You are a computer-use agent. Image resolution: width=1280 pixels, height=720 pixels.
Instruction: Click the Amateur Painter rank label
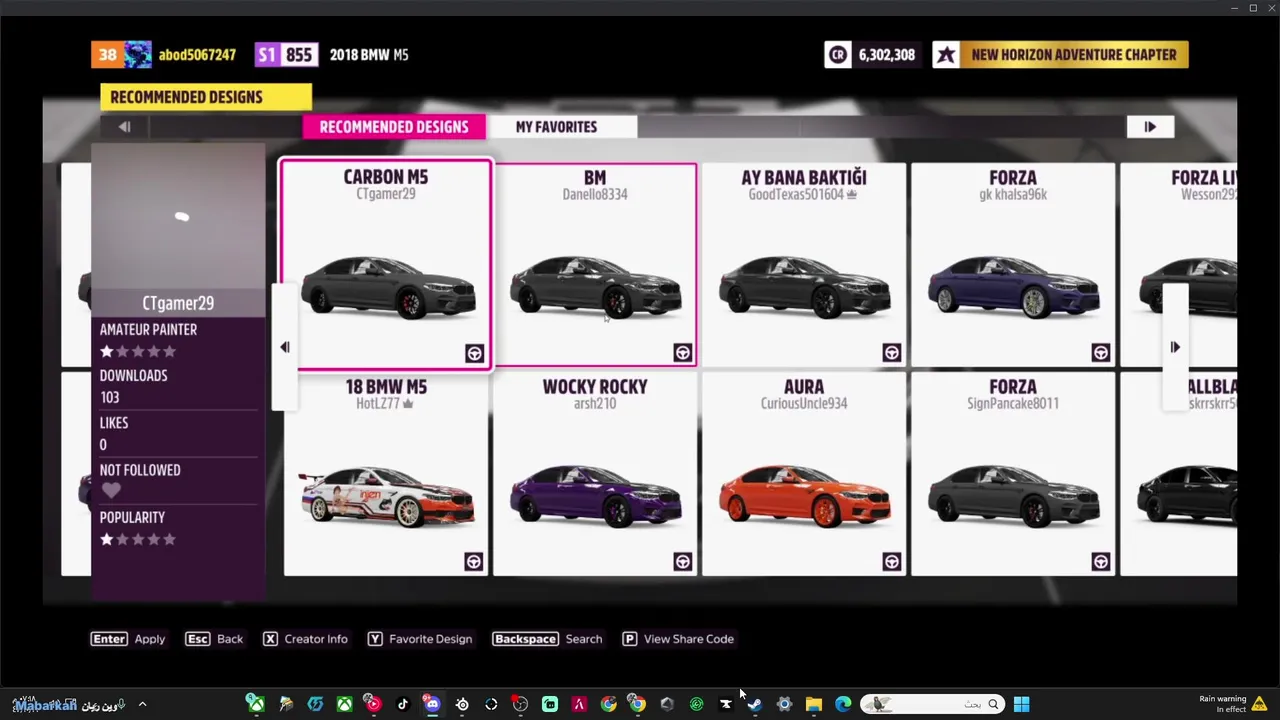pos(148,330)
